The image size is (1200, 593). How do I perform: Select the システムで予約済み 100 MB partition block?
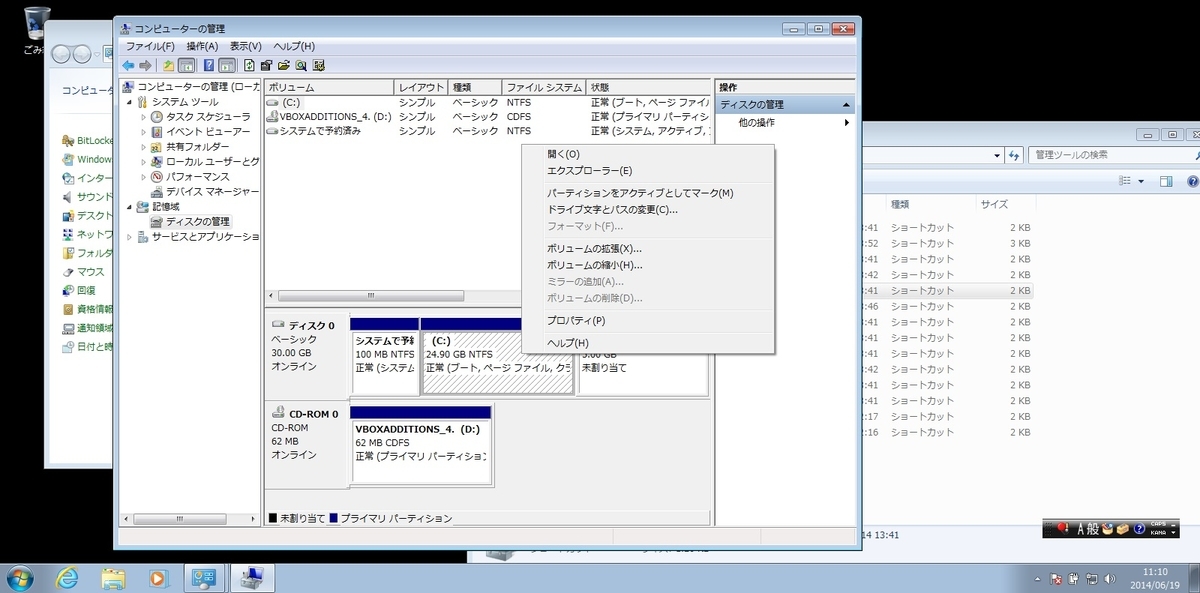(x=385, y=358)
